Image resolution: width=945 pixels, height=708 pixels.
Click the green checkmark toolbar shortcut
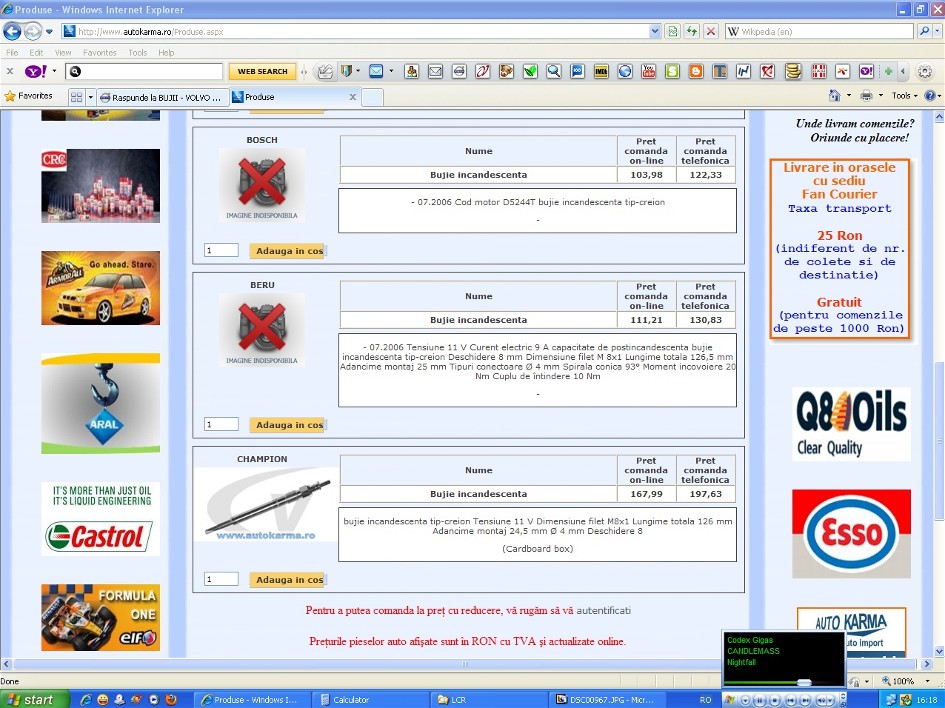pyautogui.click(x=530, y=72)
